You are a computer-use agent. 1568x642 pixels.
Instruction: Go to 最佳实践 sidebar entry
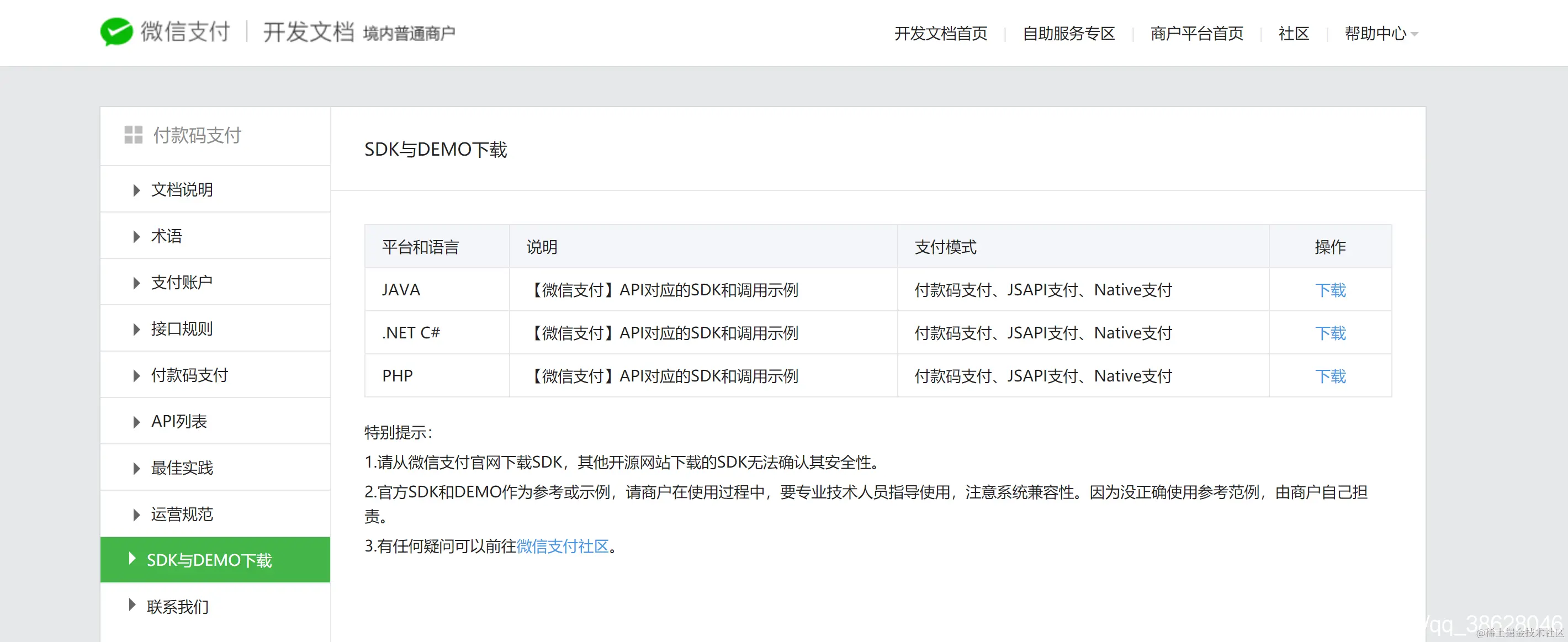pos(182,468)
